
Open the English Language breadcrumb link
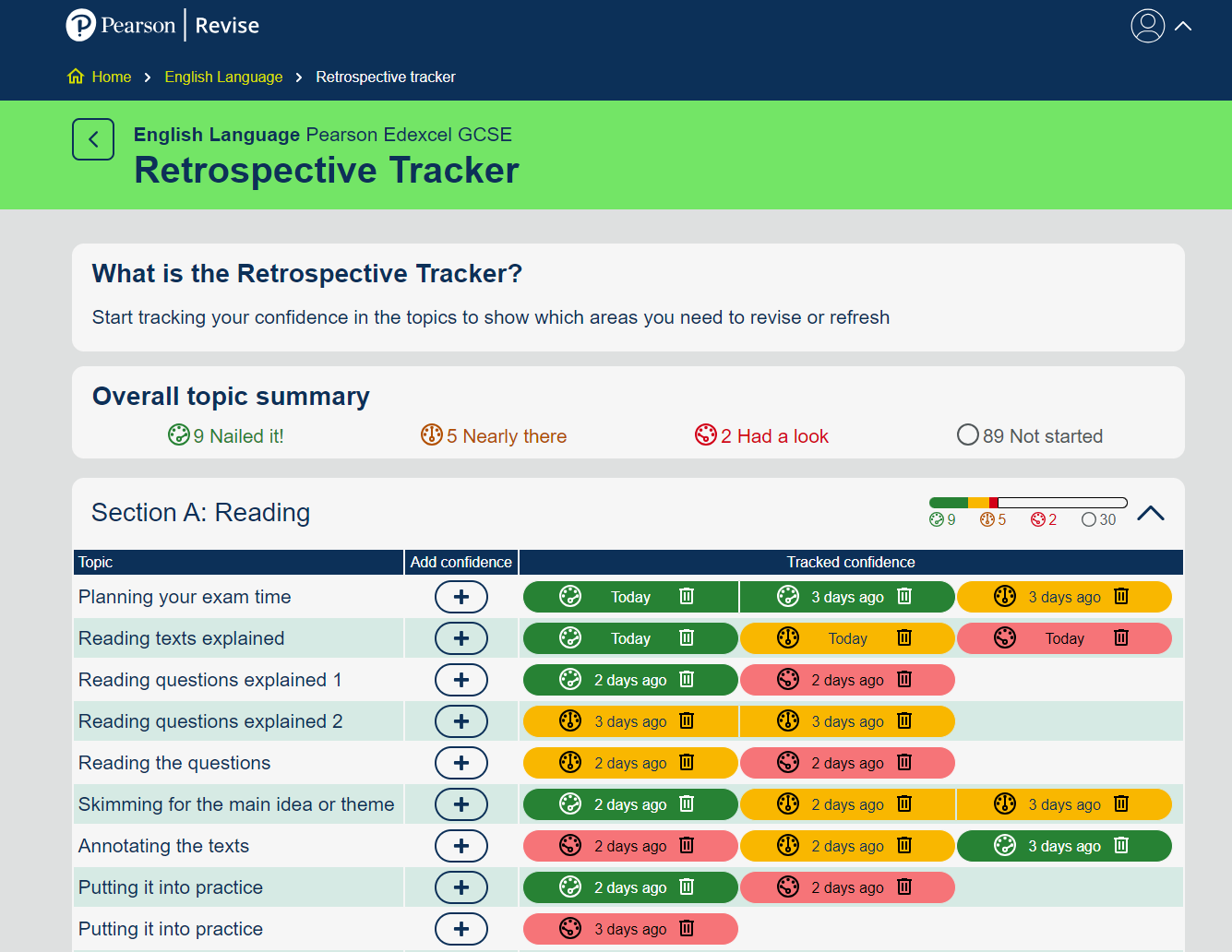[223, 77]
